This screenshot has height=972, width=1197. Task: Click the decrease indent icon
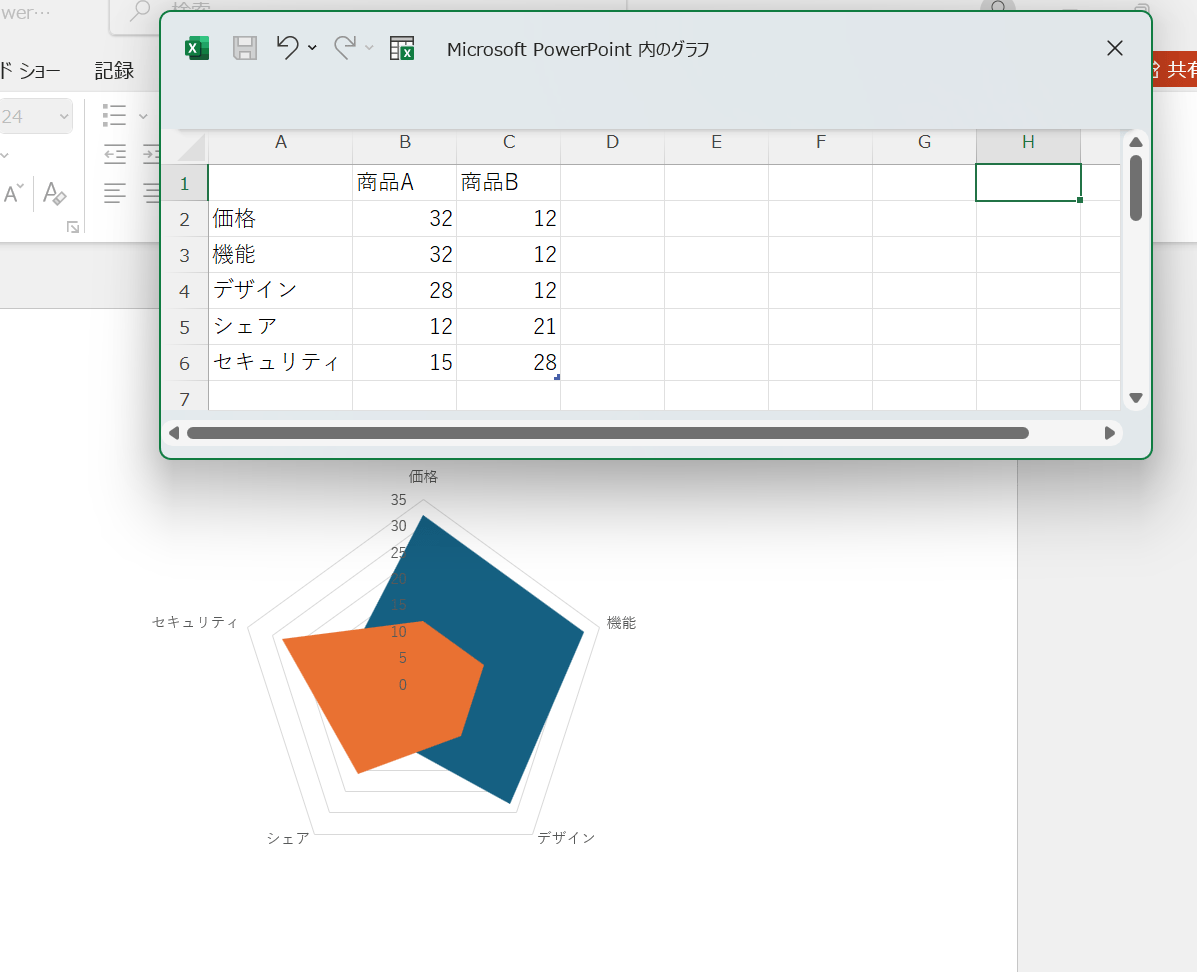coord(115,154)
